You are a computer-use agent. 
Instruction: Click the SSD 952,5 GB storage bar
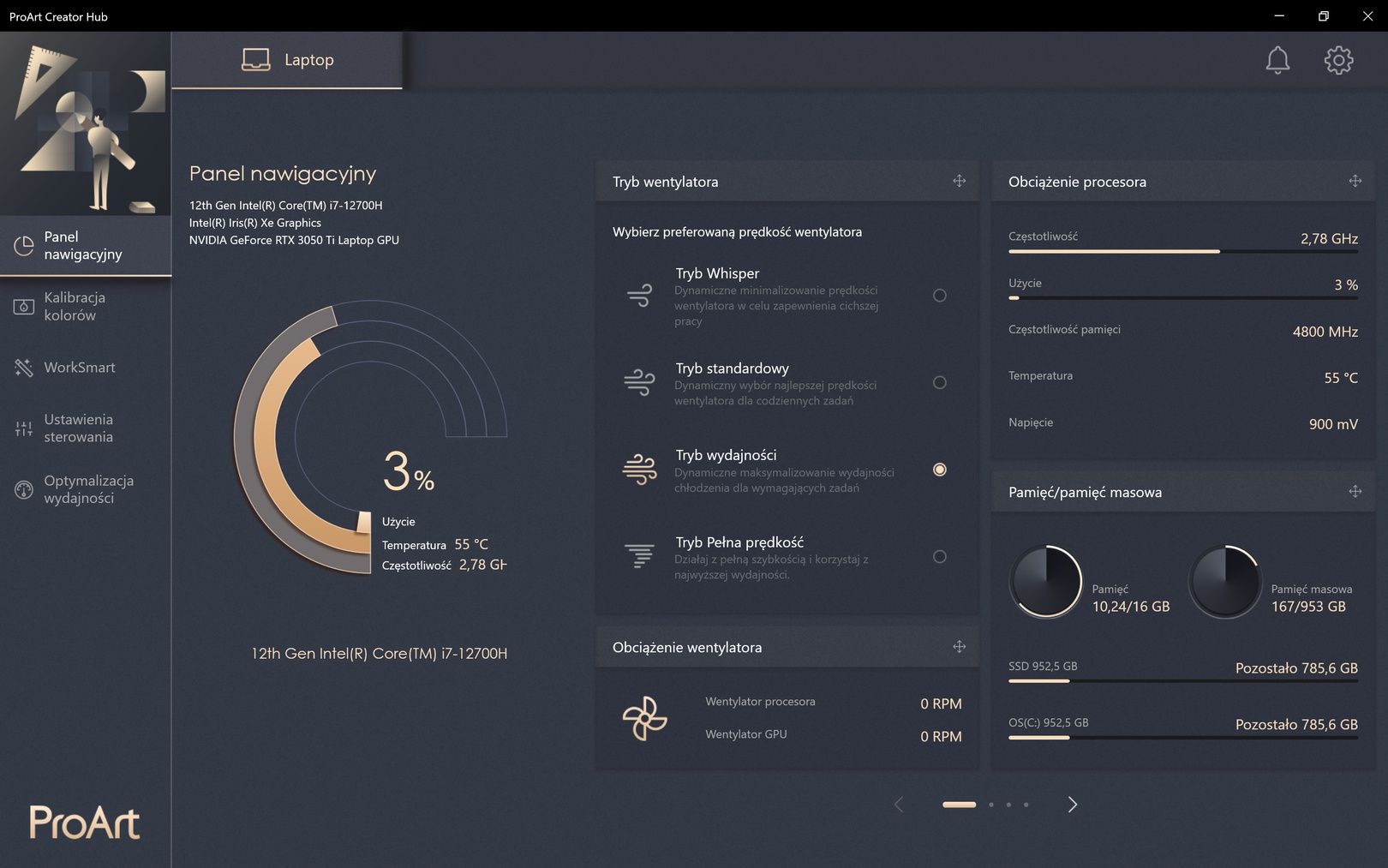(1183, 681)
